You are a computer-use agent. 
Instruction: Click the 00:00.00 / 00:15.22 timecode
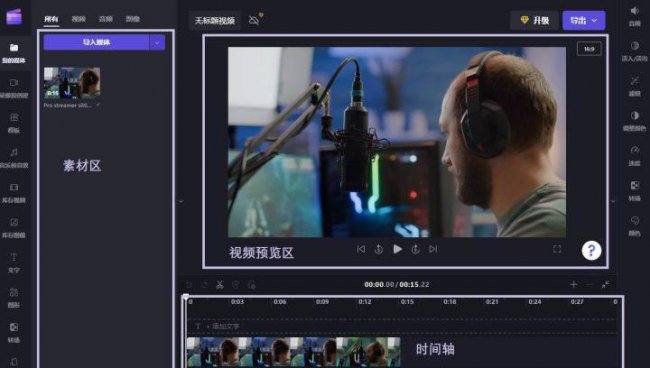click(x=397, y=285)
